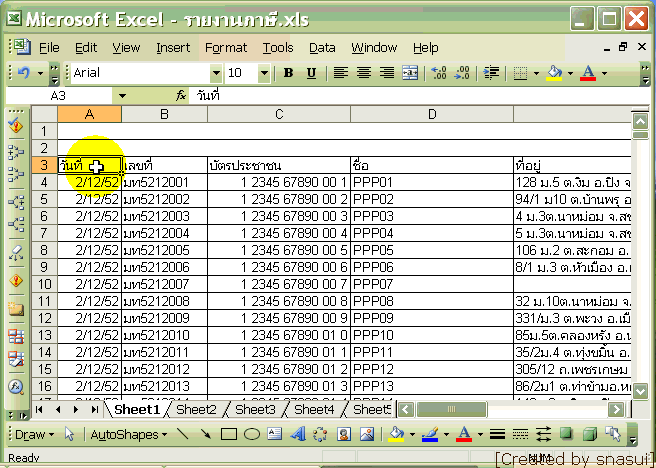Image resolution: width=656 pixels, height=468 pixels.
Task: Select column D header
Action: [x=432, y=114]
